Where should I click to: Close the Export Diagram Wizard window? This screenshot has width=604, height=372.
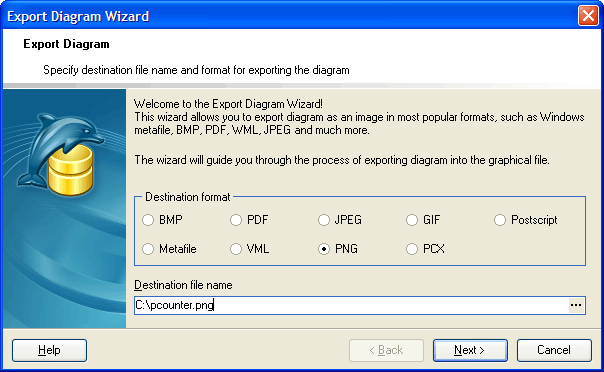click(x=588, y=16)
